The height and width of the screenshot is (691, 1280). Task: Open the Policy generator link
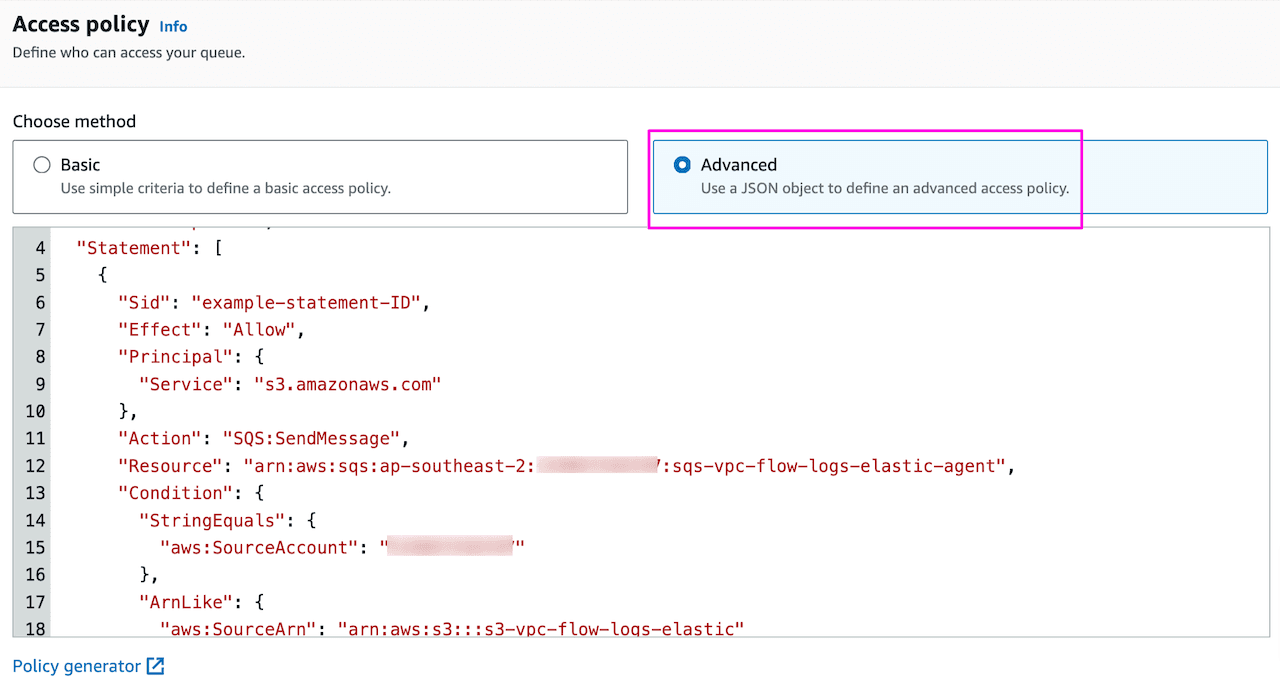77,666
